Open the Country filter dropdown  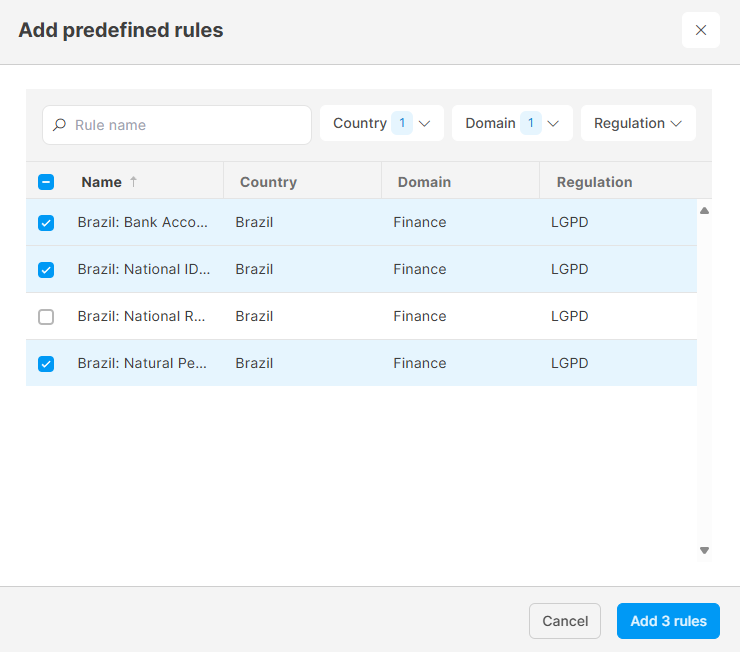(x=382, y=123)
